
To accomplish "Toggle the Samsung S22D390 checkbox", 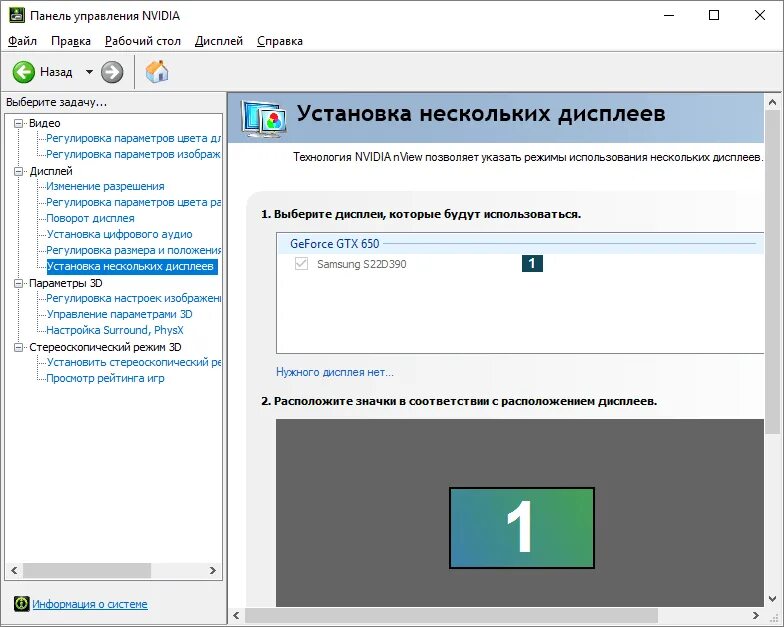I will [301, 264].
